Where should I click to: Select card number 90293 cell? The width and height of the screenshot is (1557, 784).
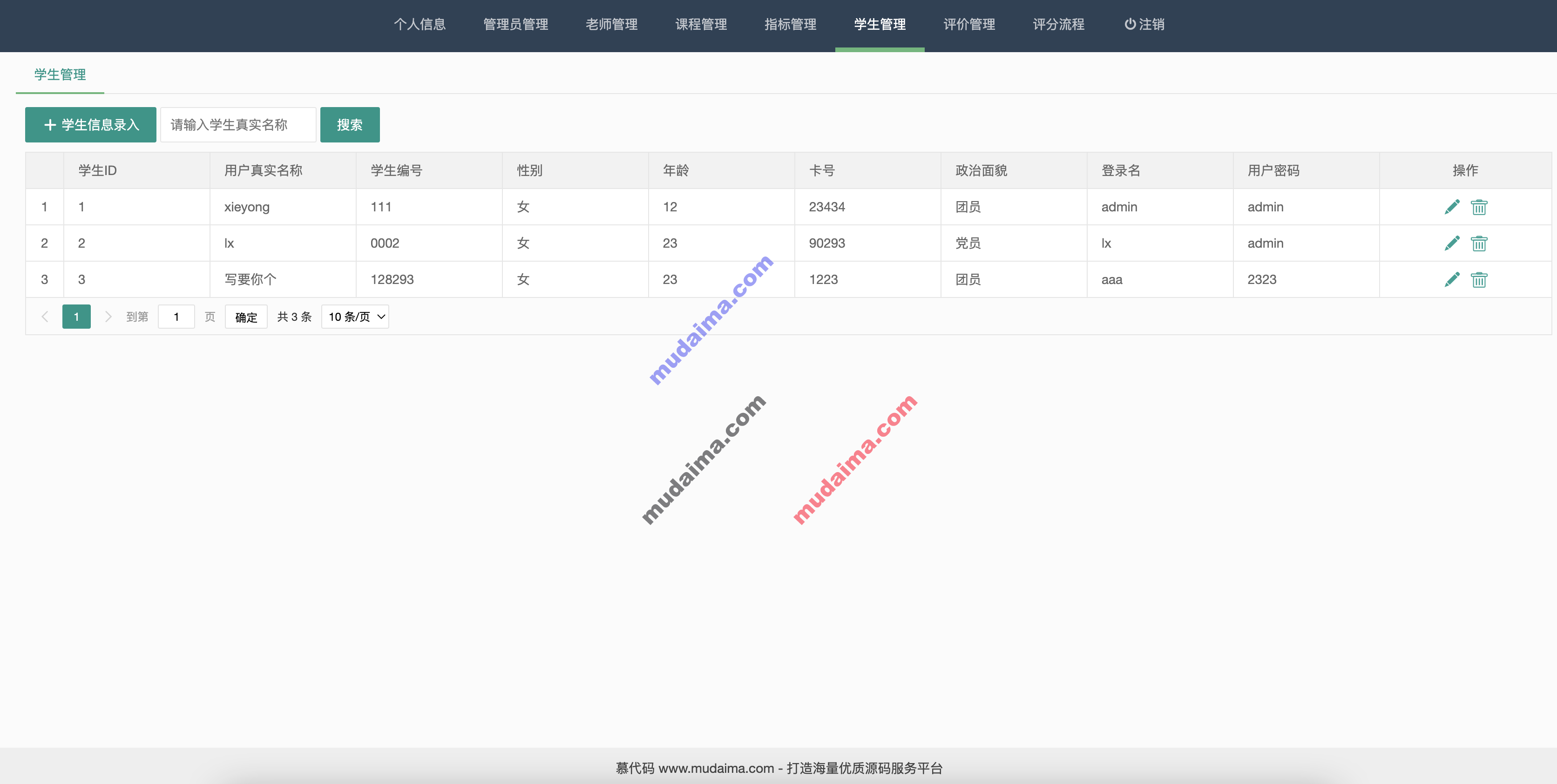tap(868, 243)
